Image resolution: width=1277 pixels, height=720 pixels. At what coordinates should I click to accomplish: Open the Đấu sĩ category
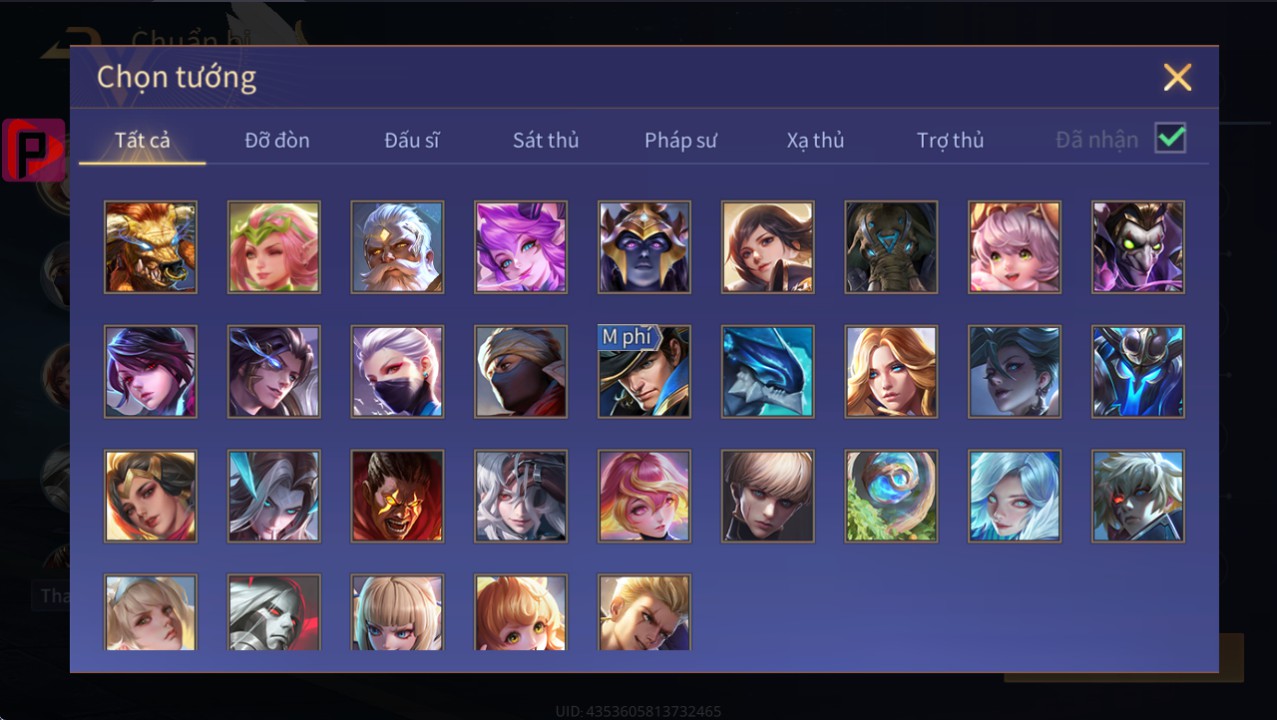click(x=412, y=140)
